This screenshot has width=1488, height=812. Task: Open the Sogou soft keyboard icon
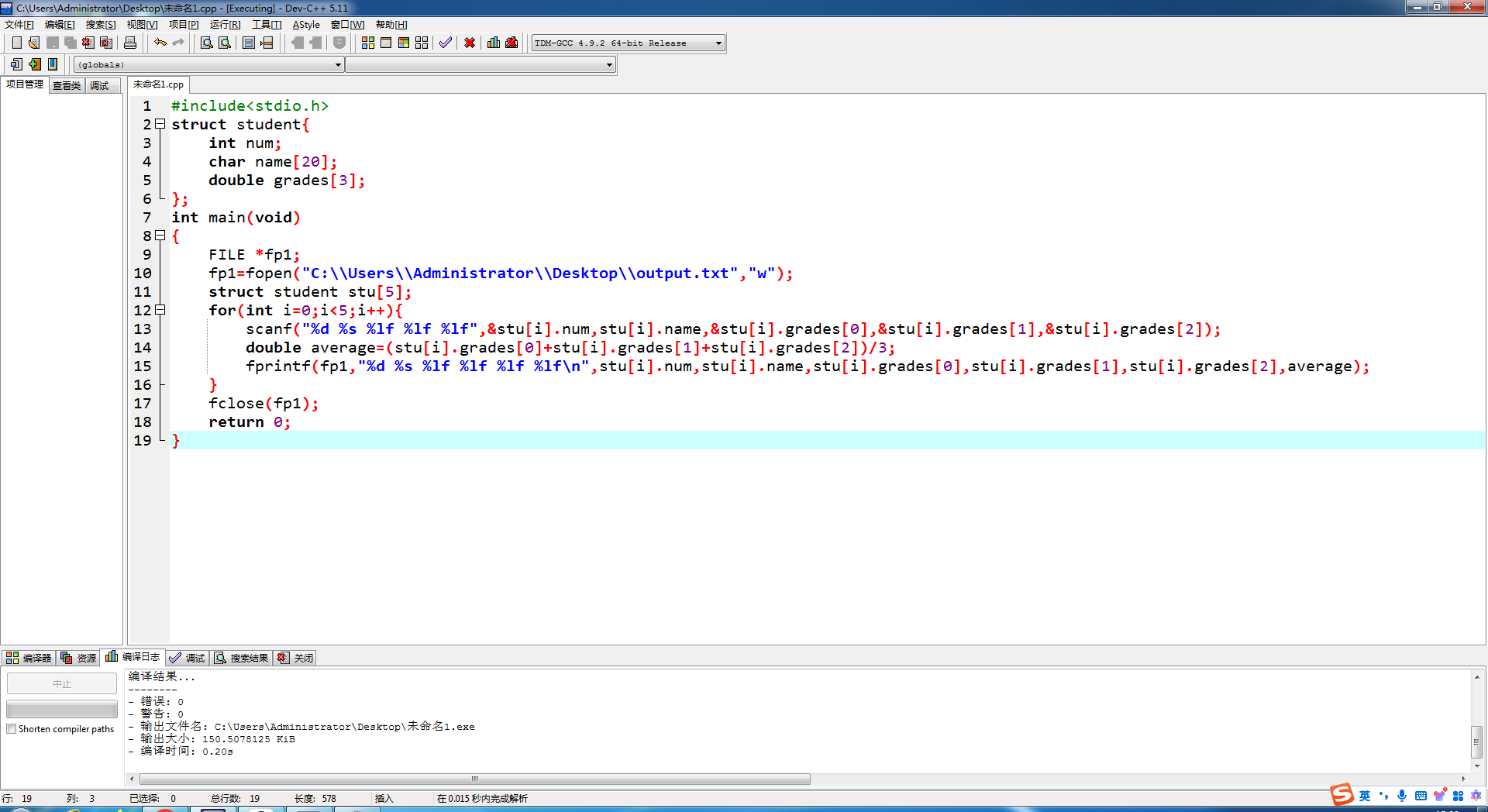coord(1421,796)
